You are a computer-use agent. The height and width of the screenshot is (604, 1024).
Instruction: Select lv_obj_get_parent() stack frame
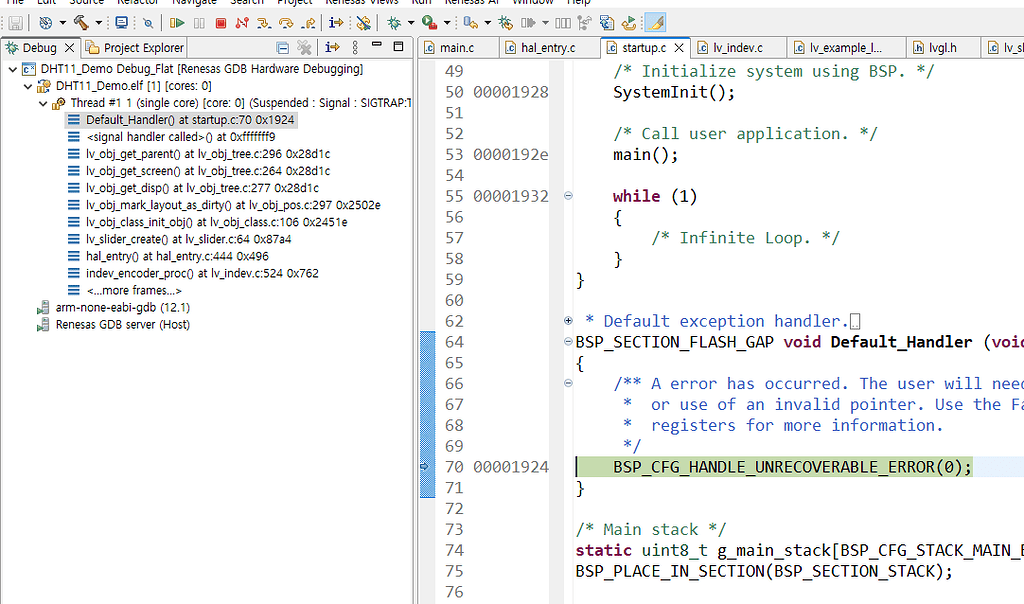[208, 154]
